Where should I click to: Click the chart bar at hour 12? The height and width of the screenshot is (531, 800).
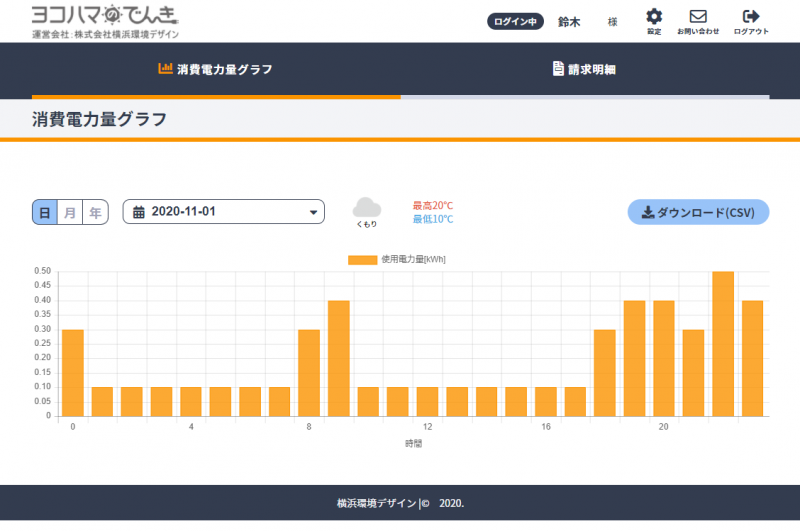428,402
